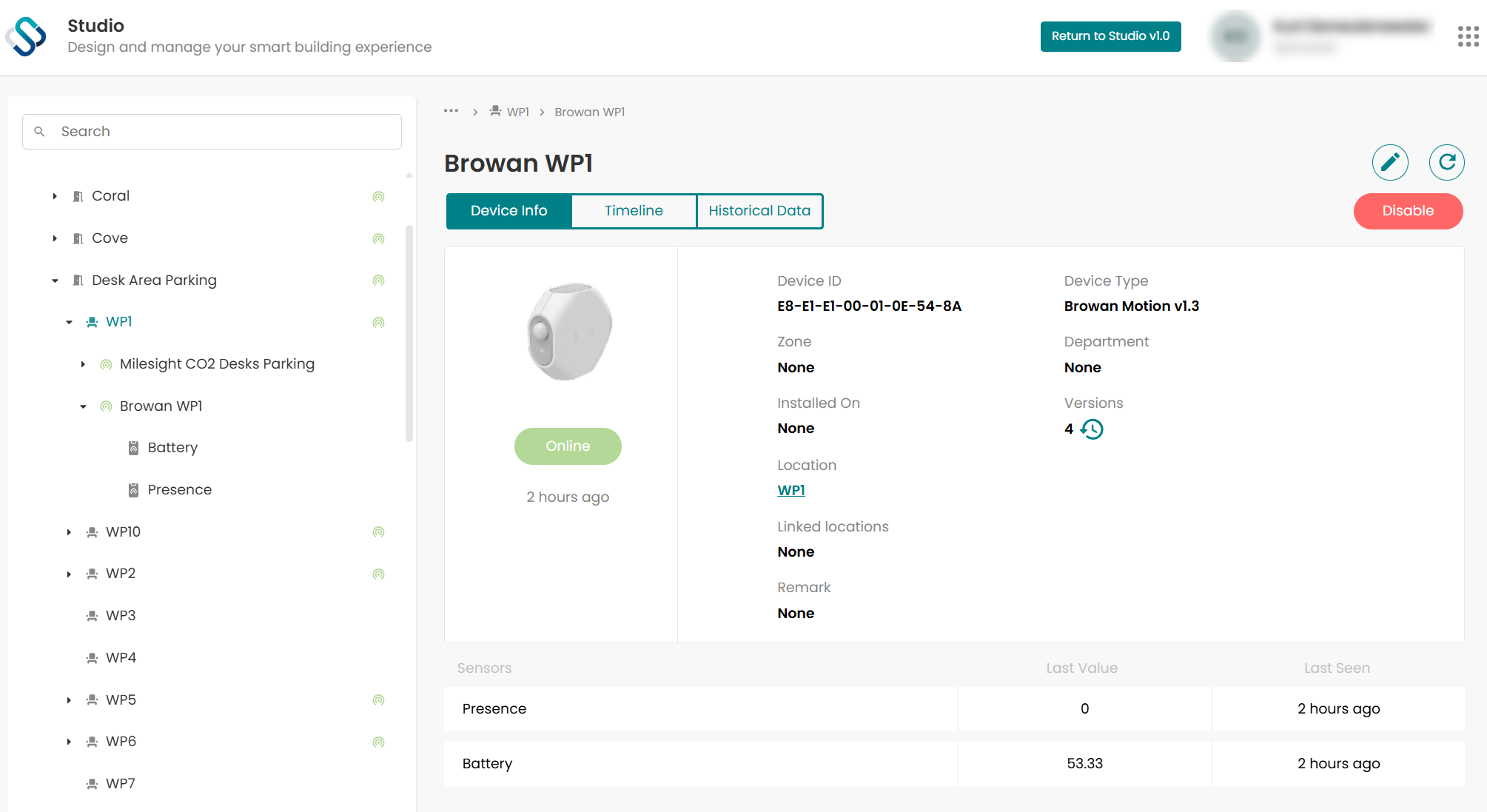Disable the Browan WP1 device
This screenshot has height=812, width=1487.
(x=1408, y=211)
